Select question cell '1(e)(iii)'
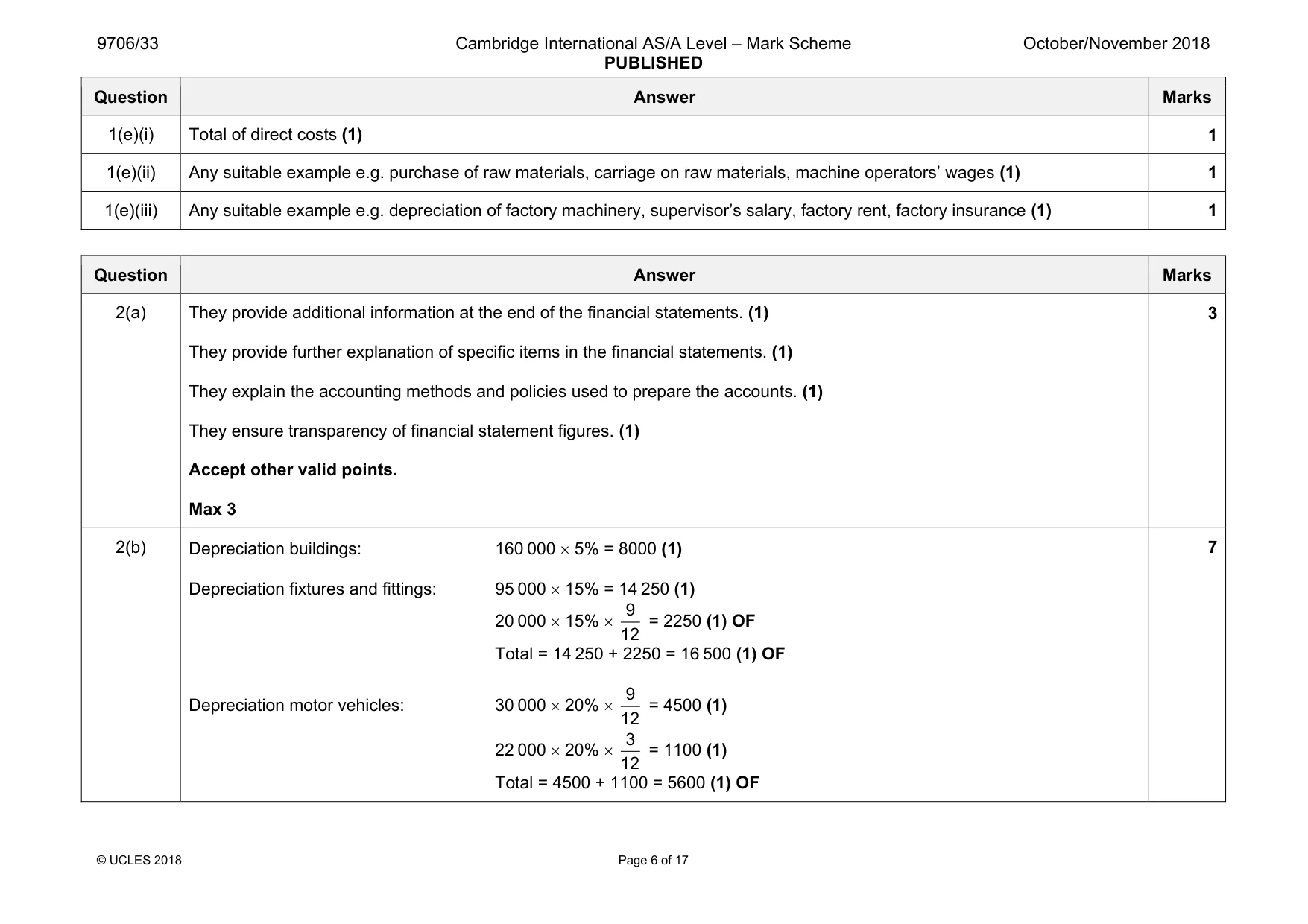 pos(130,211)
